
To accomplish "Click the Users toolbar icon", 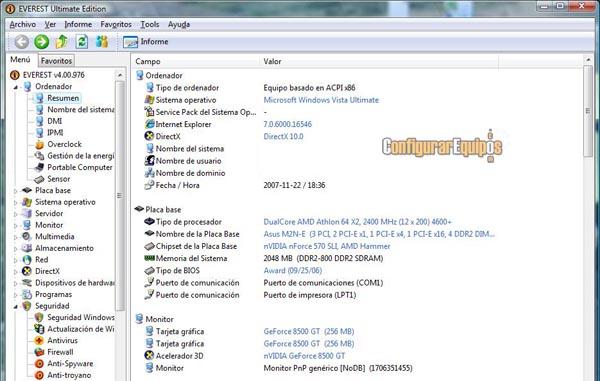I will coord(101,42).
